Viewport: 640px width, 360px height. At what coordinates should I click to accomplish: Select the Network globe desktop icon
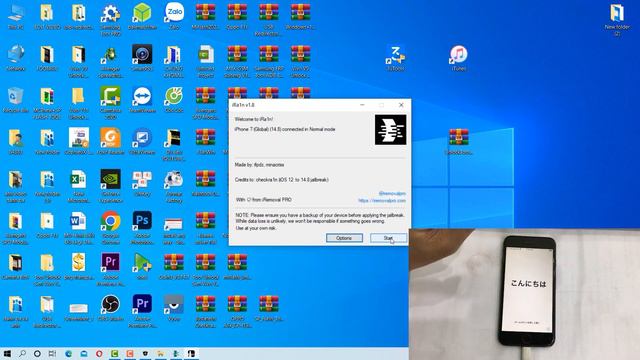point(16,58)
